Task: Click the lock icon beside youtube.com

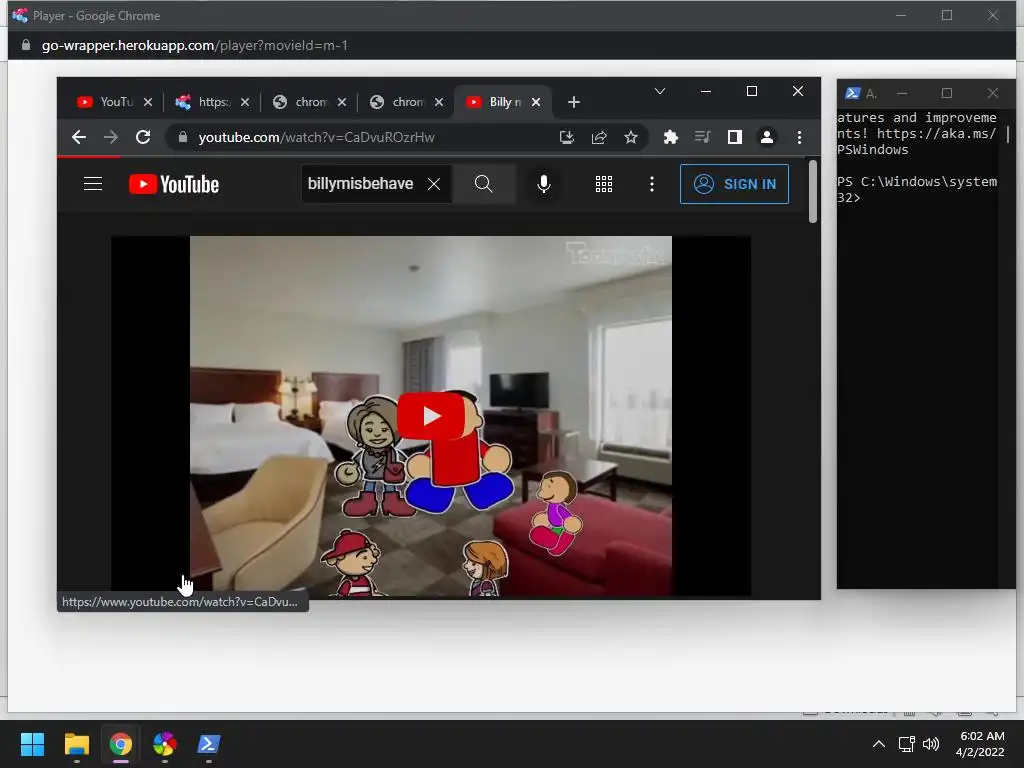Action: point(183,137)
